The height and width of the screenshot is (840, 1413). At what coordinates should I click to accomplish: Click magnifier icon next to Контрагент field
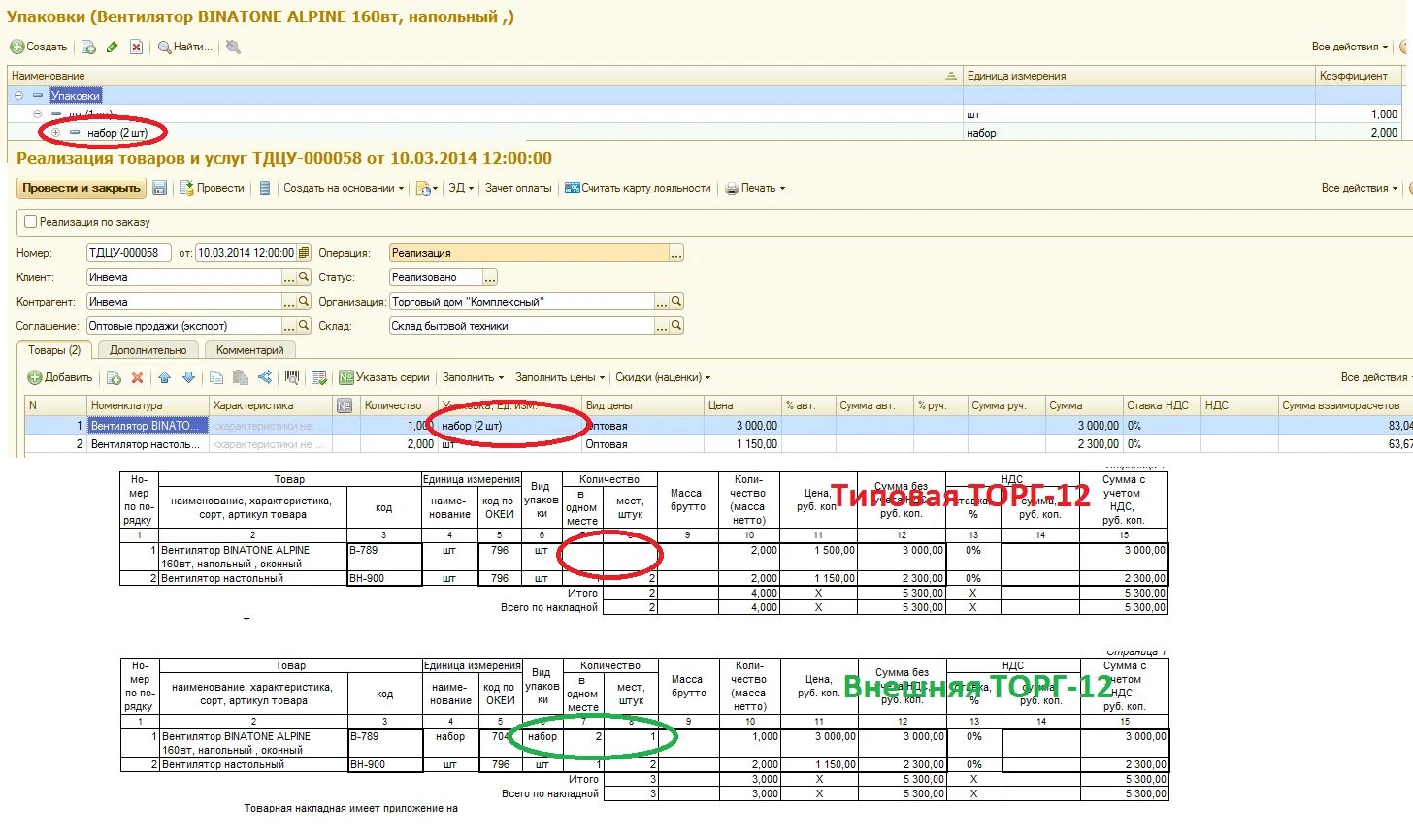304,302
